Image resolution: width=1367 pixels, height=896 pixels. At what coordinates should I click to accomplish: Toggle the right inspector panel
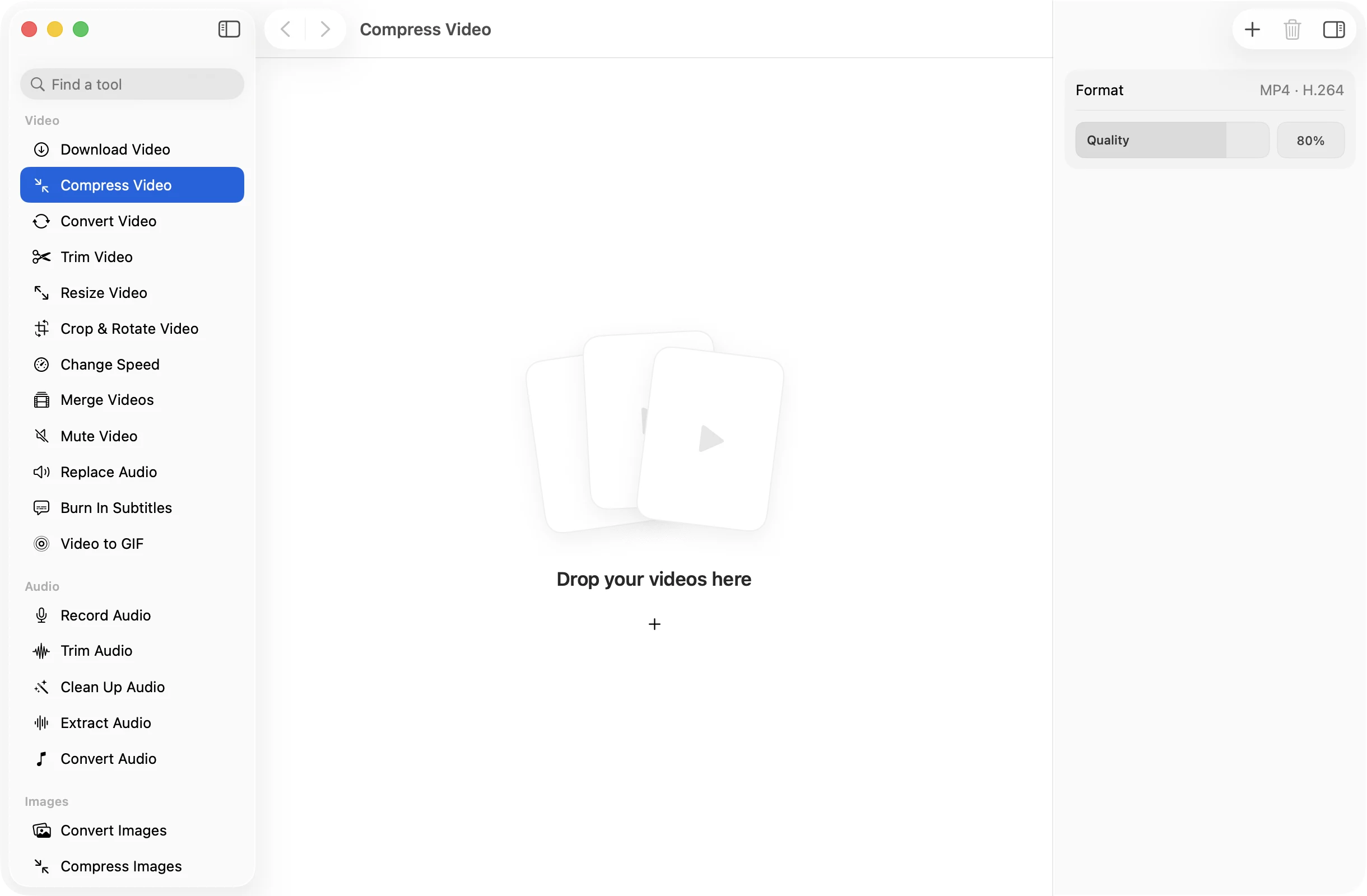pyautogui.click(x=1334, y=29)
